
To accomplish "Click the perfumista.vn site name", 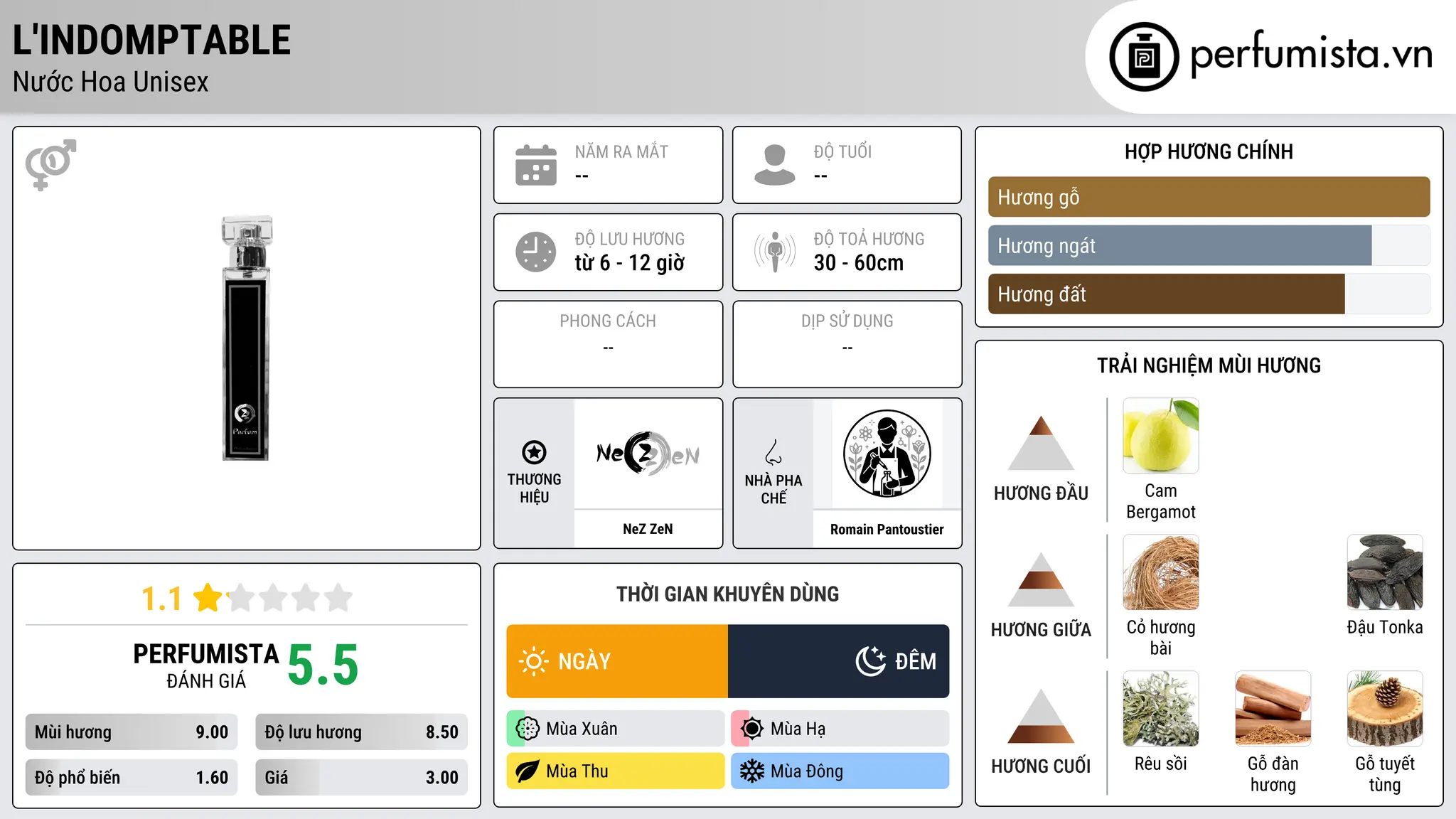I will point(1311,54).
